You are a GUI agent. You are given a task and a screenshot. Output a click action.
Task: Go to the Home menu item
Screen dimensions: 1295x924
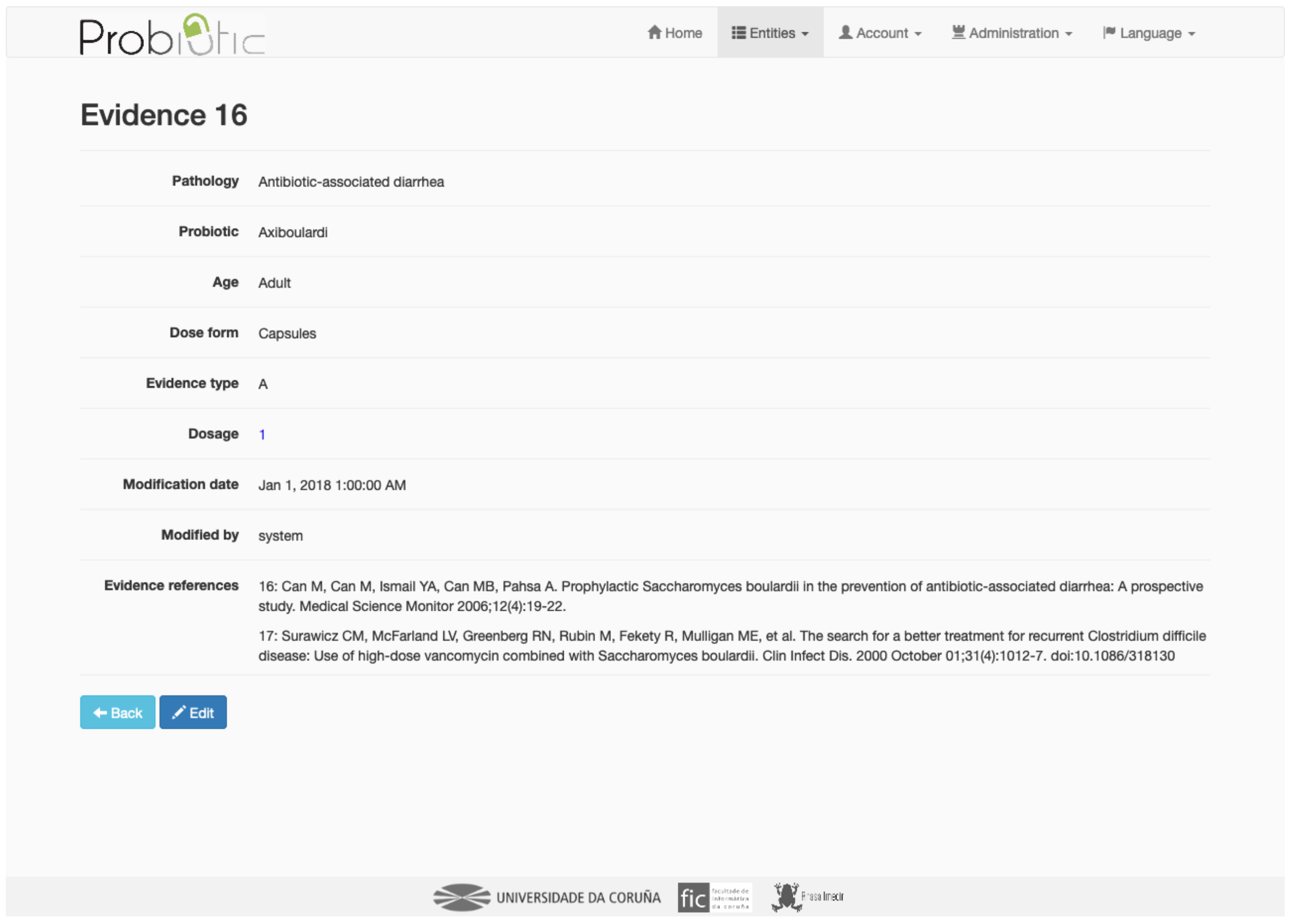(683, 33)
